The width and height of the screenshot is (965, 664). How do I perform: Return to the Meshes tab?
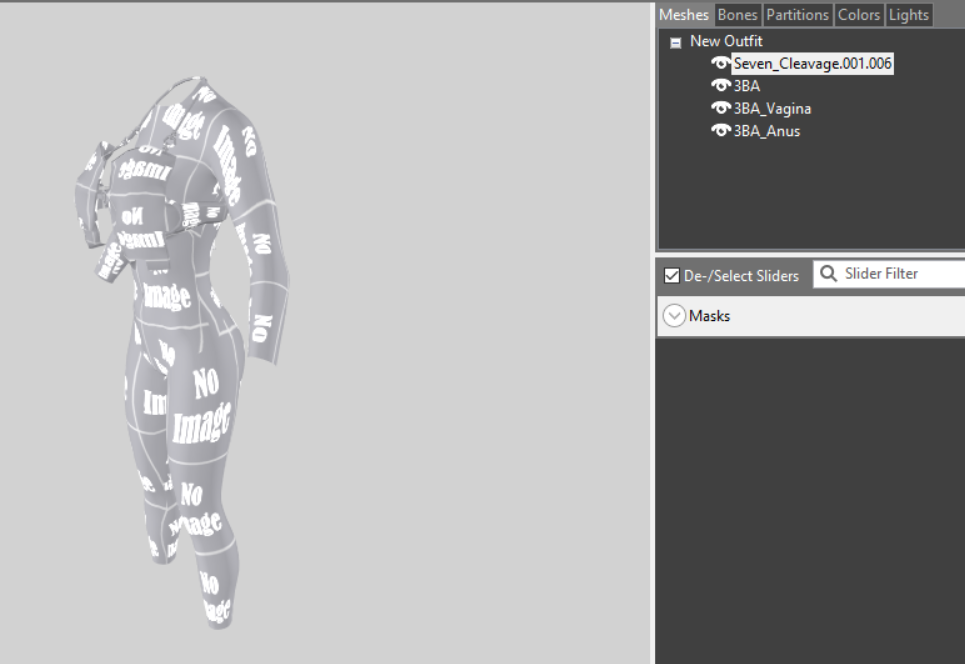(683, 14)
